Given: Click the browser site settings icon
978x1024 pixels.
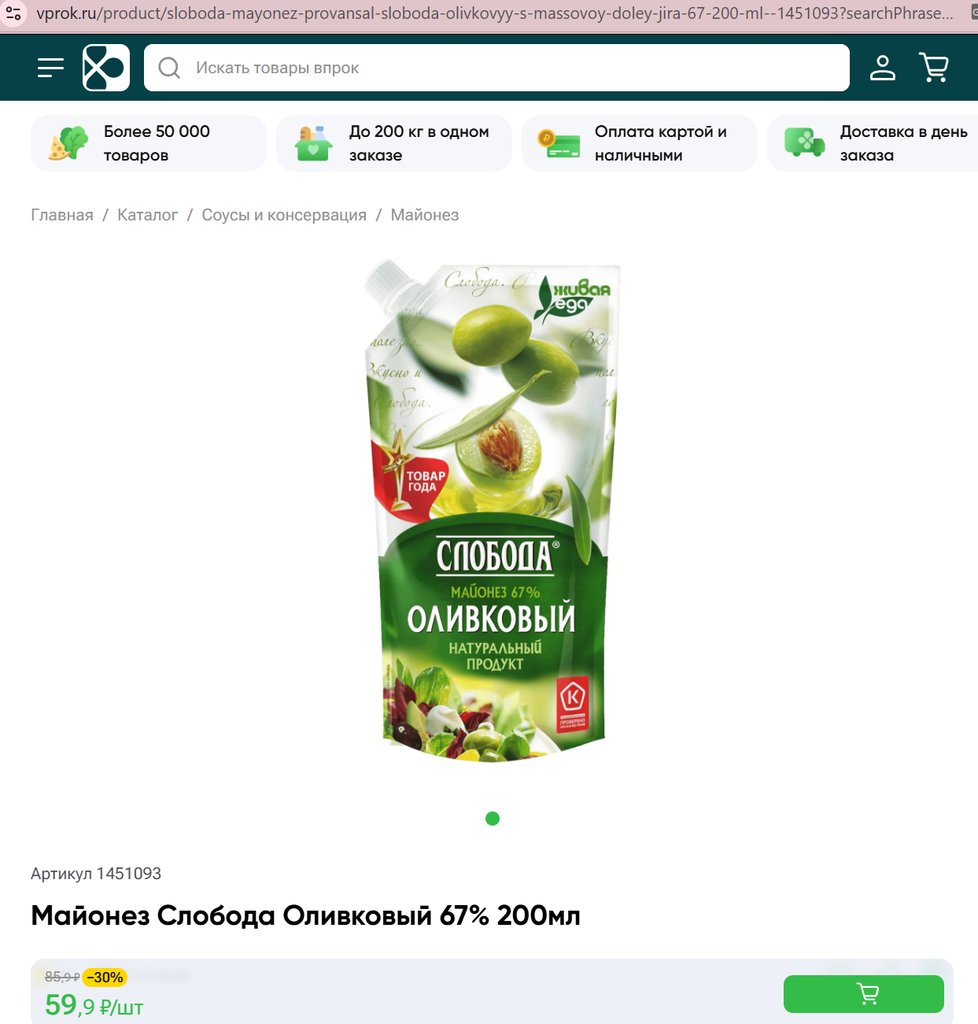Looking at the screenshot, I should (x=13, y=12).
